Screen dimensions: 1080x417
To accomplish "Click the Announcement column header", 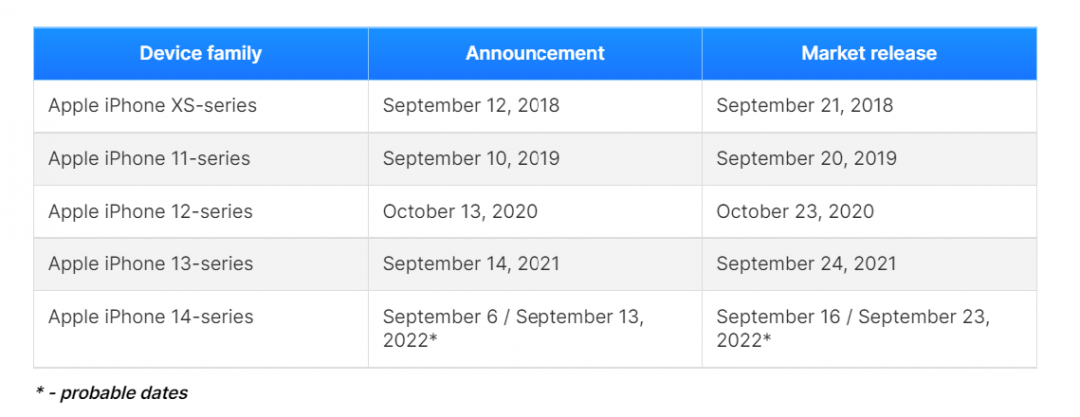I will pyautogui.click(x=535, y=53).
